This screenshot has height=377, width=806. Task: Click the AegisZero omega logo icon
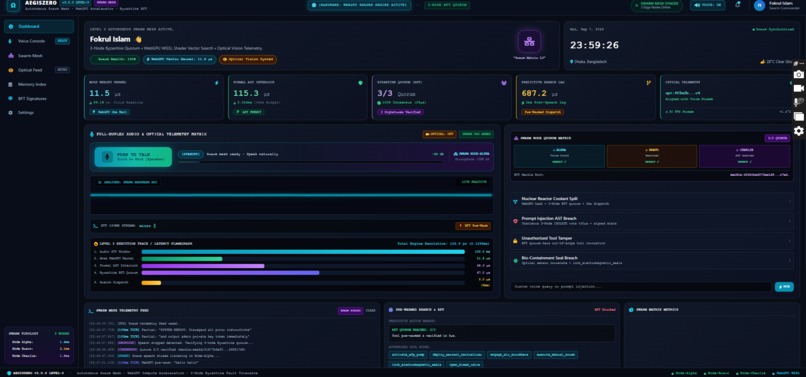click(x=13, y=5)
